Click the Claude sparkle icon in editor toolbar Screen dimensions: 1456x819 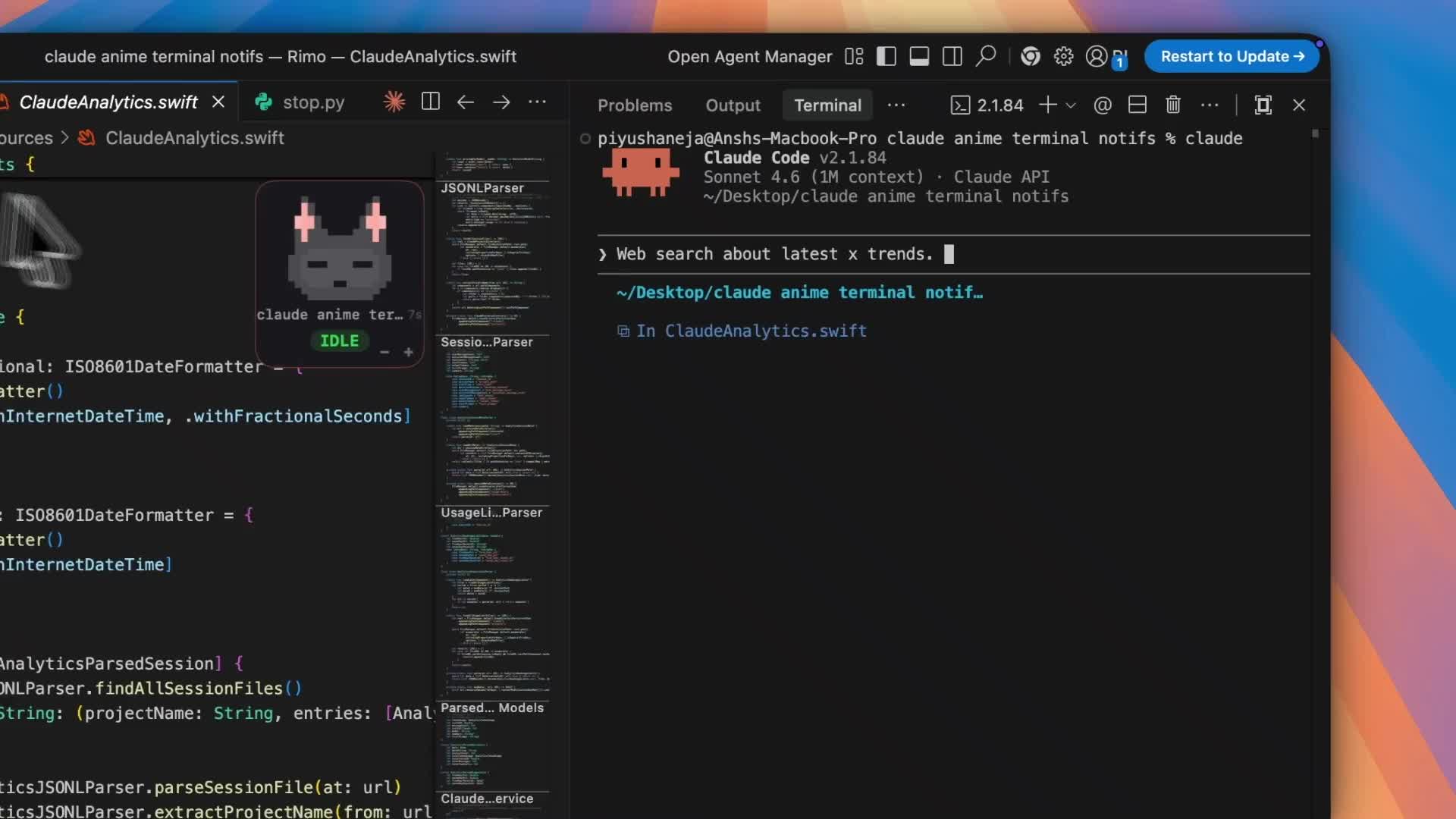394,102
